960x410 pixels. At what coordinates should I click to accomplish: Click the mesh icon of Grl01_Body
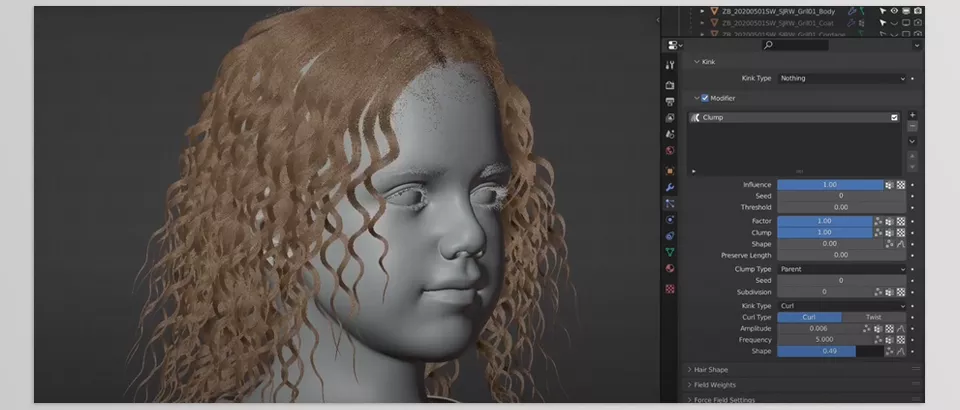tap(714, 11)
